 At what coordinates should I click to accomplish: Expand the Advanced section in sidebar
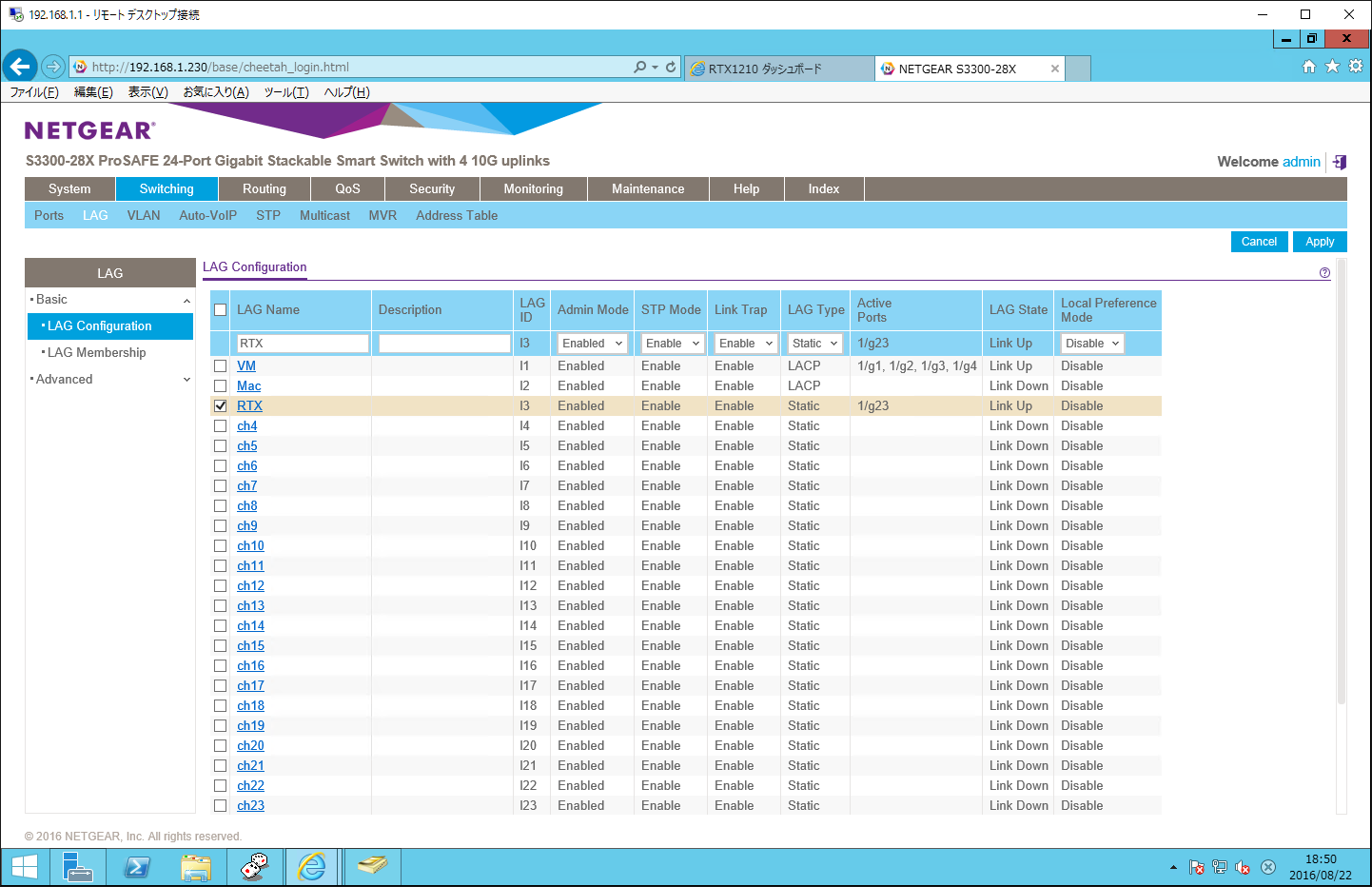pyautogui.click(x=186, y=380)
